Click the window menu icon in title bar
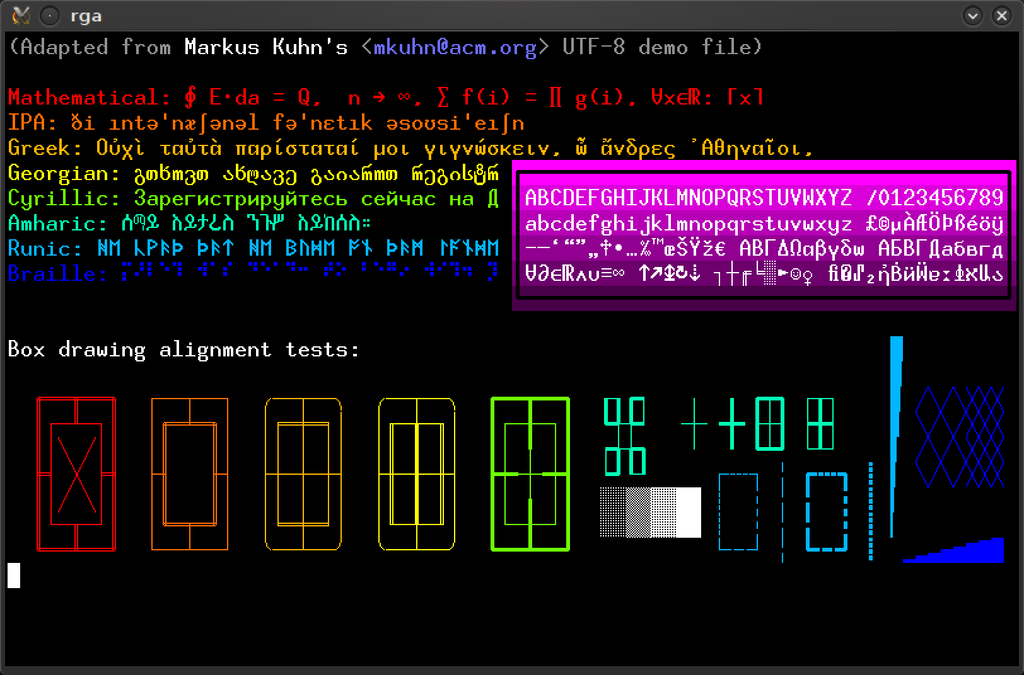 22,15
